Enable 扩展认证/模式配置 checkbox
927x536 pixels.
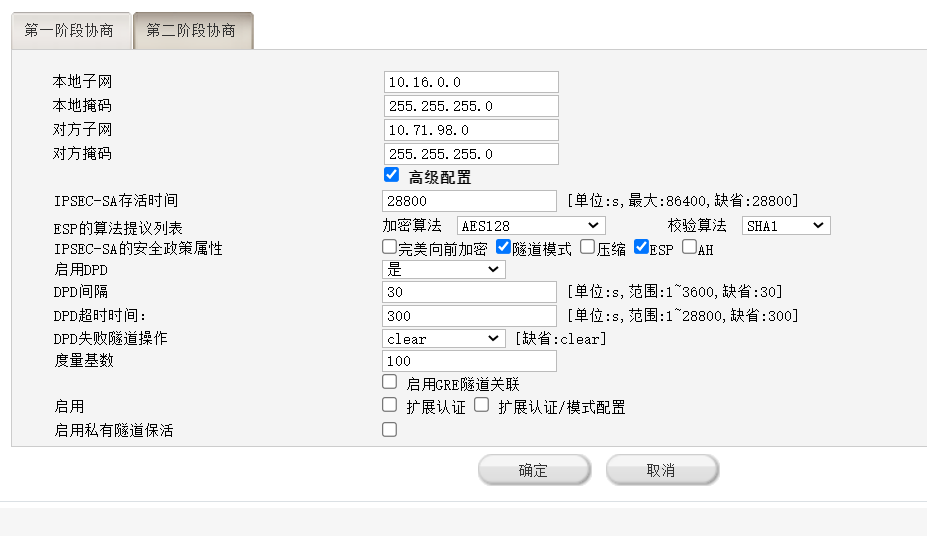[x=481, y=405]
